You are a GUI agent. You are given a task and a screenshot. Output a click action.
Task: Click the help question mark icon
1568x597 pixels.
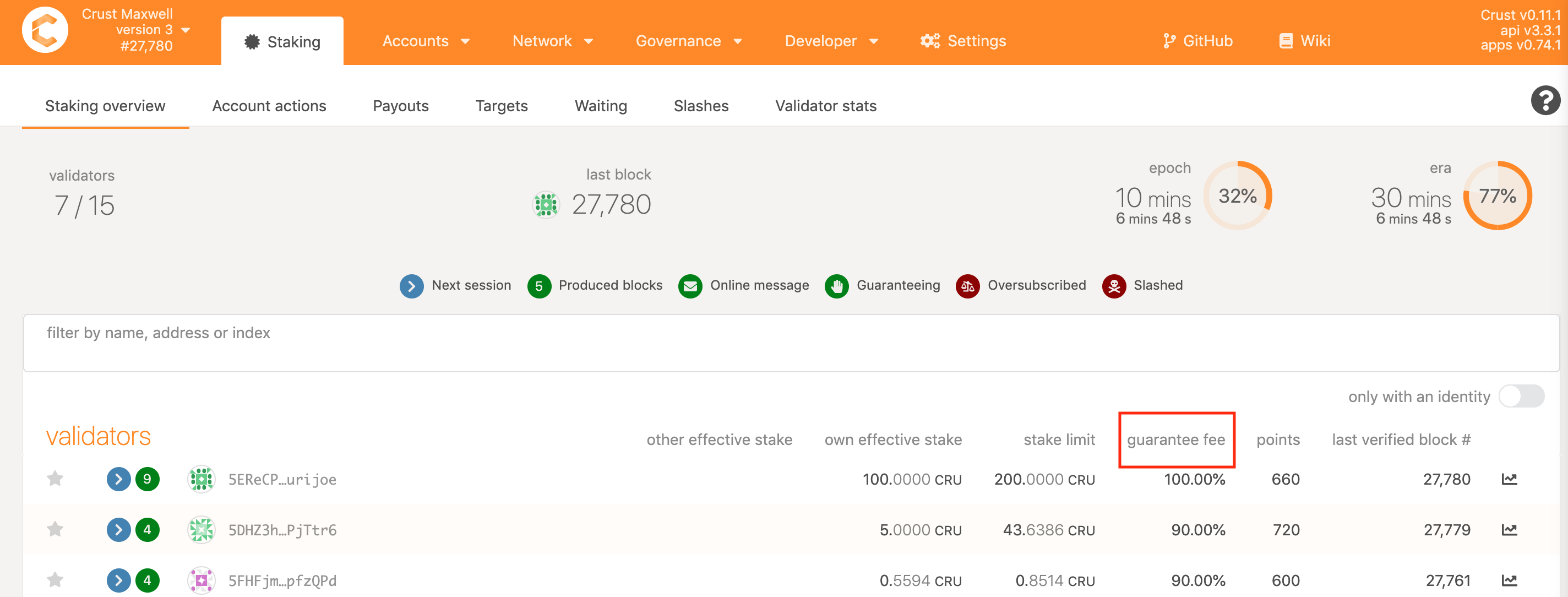[1545, 101]
